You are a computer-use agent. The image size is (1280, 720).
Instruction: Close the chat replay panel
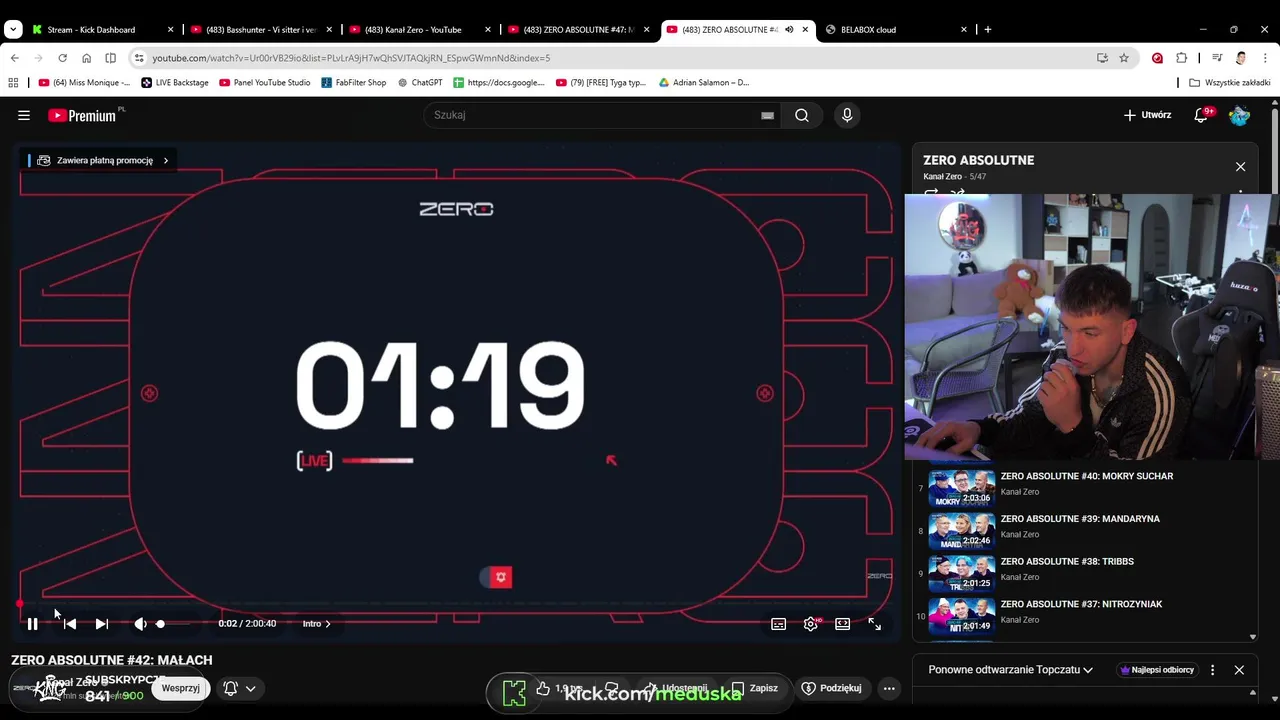tap(1239, 670)
